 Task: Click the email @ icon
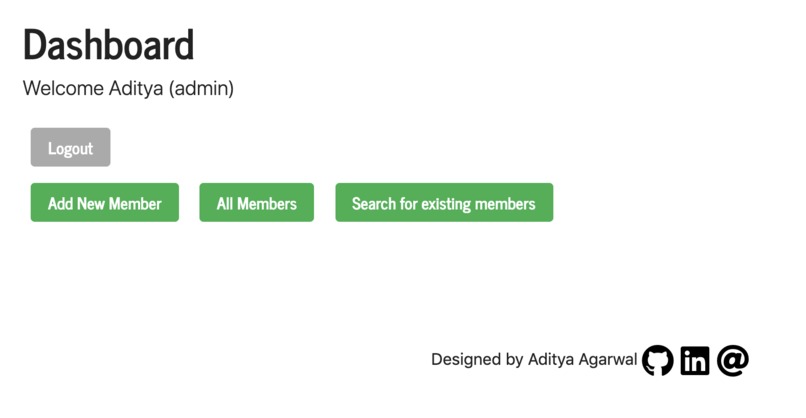pyautogui.click(x=732, y=360)
